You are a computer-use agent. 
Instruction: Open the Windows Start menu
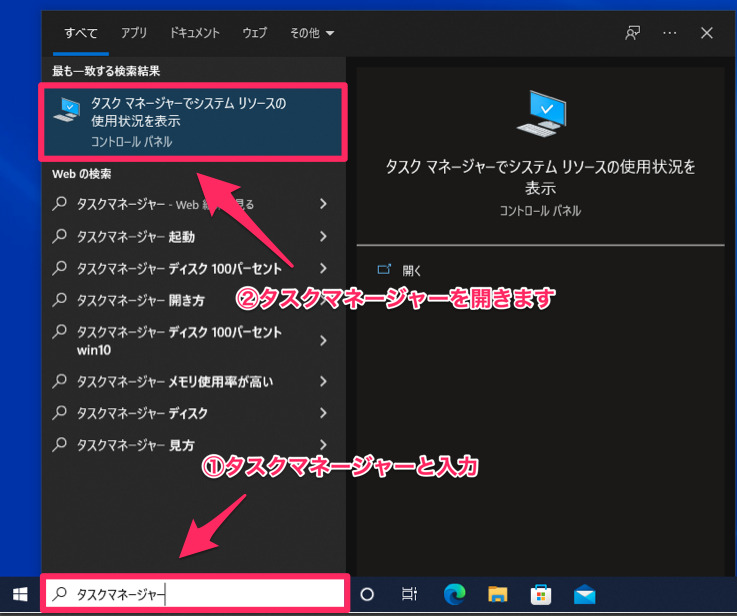[20, 594]
